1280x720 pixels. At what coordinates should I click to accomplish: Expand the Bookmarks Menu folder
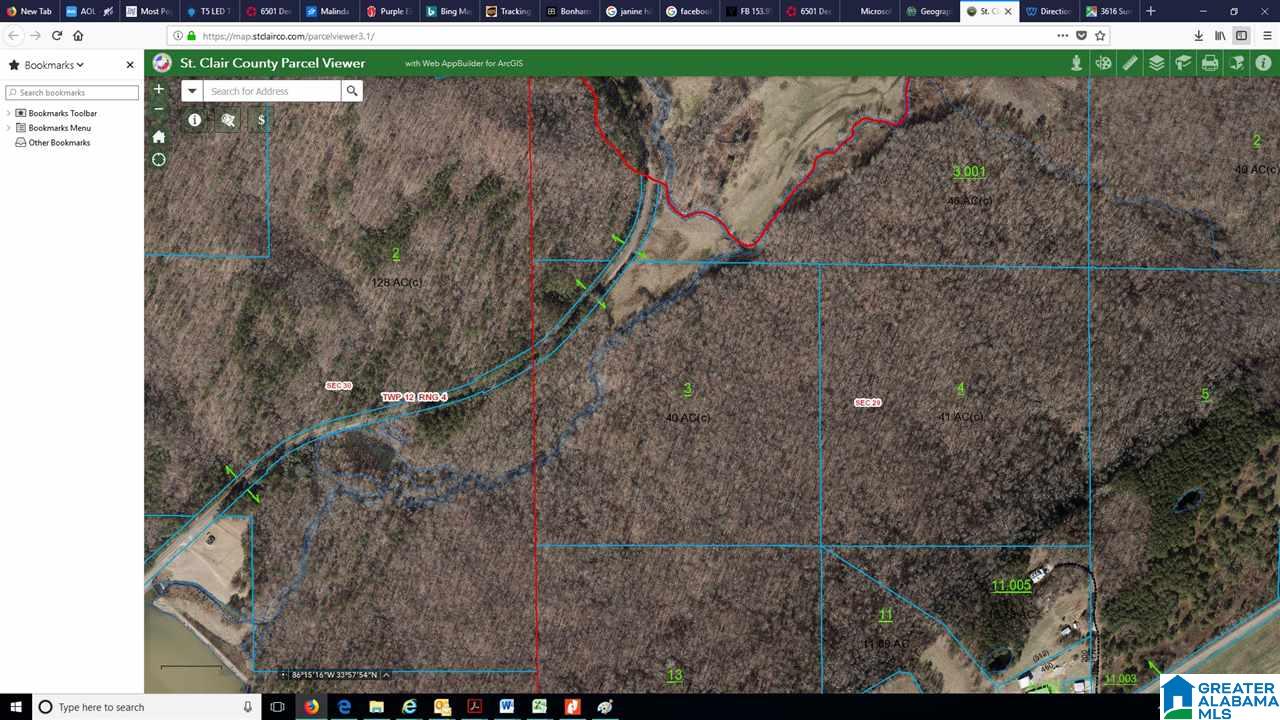[8, 128]
